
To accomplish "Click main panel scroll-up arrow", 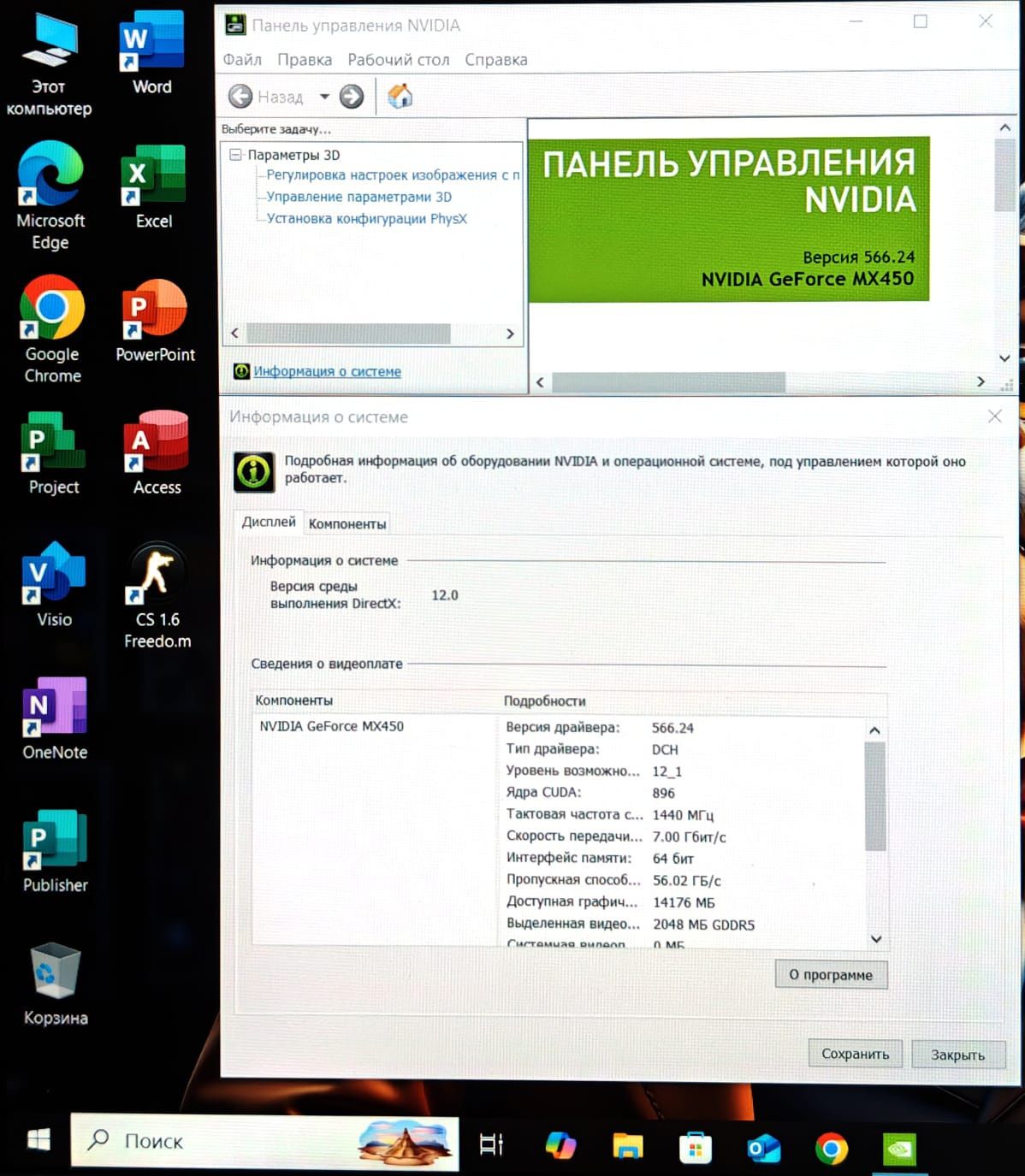I will [1005, 127].
